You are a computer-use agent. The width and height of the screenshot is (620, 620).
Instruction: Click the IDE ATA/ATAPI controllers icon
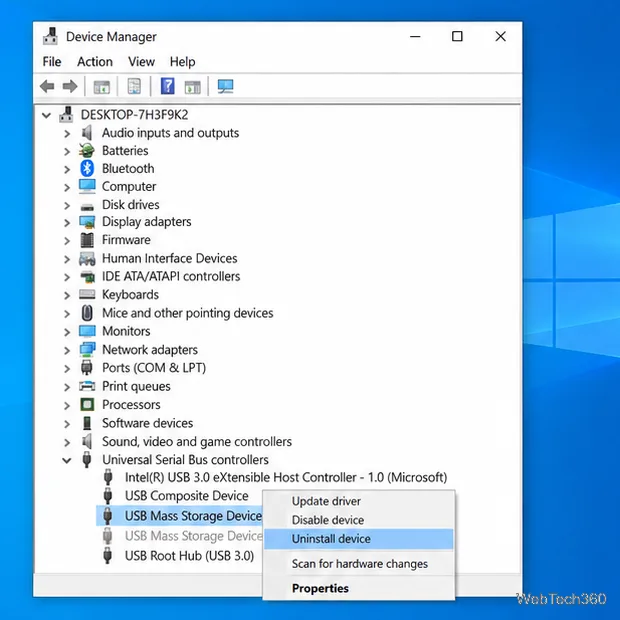coord(87,276)
